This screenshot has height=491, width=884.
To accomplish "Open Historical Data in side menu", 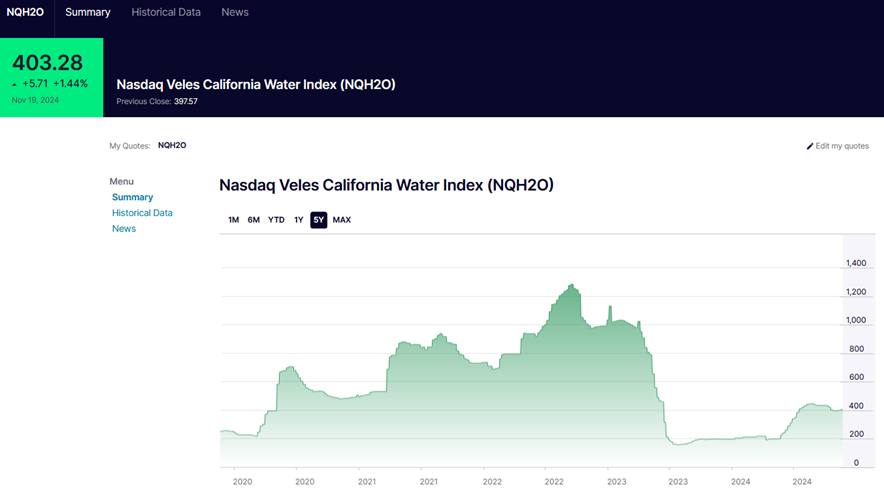I will click(142, 213).
